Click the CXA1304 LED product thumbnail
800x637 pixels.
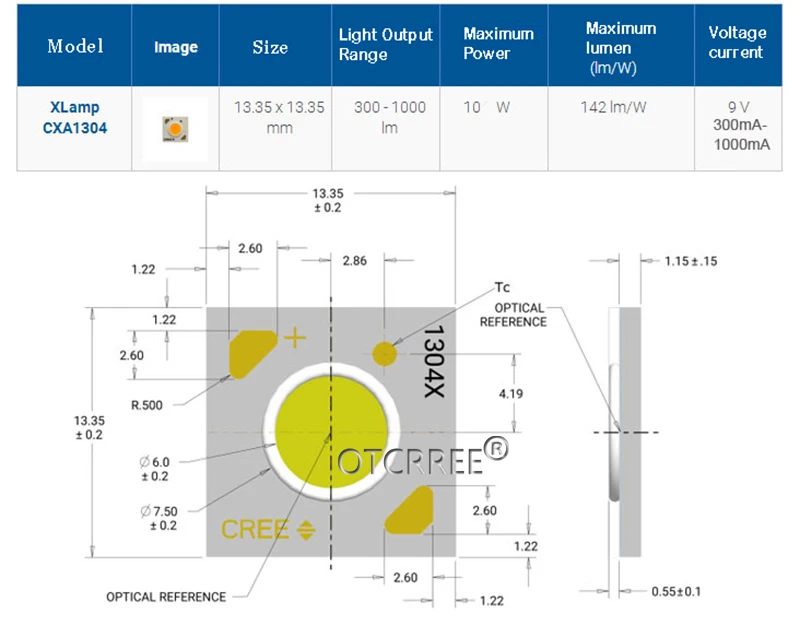(x=175, y=129)
